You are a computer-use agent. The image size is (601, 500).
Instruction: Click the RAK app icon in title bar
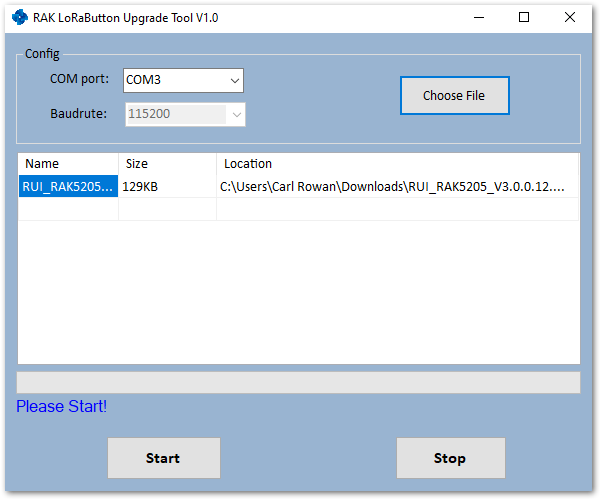point(20,17)
